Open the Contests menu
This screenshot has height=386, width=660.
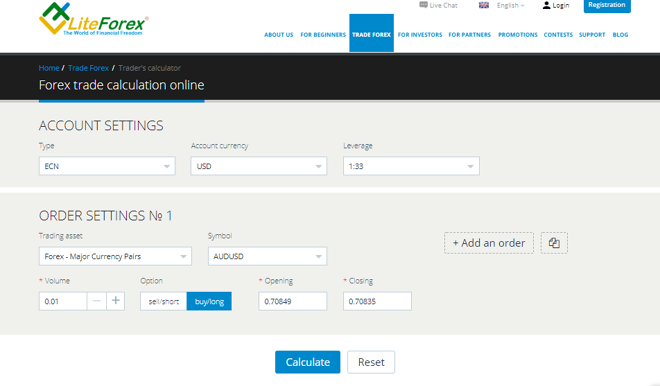558,35
